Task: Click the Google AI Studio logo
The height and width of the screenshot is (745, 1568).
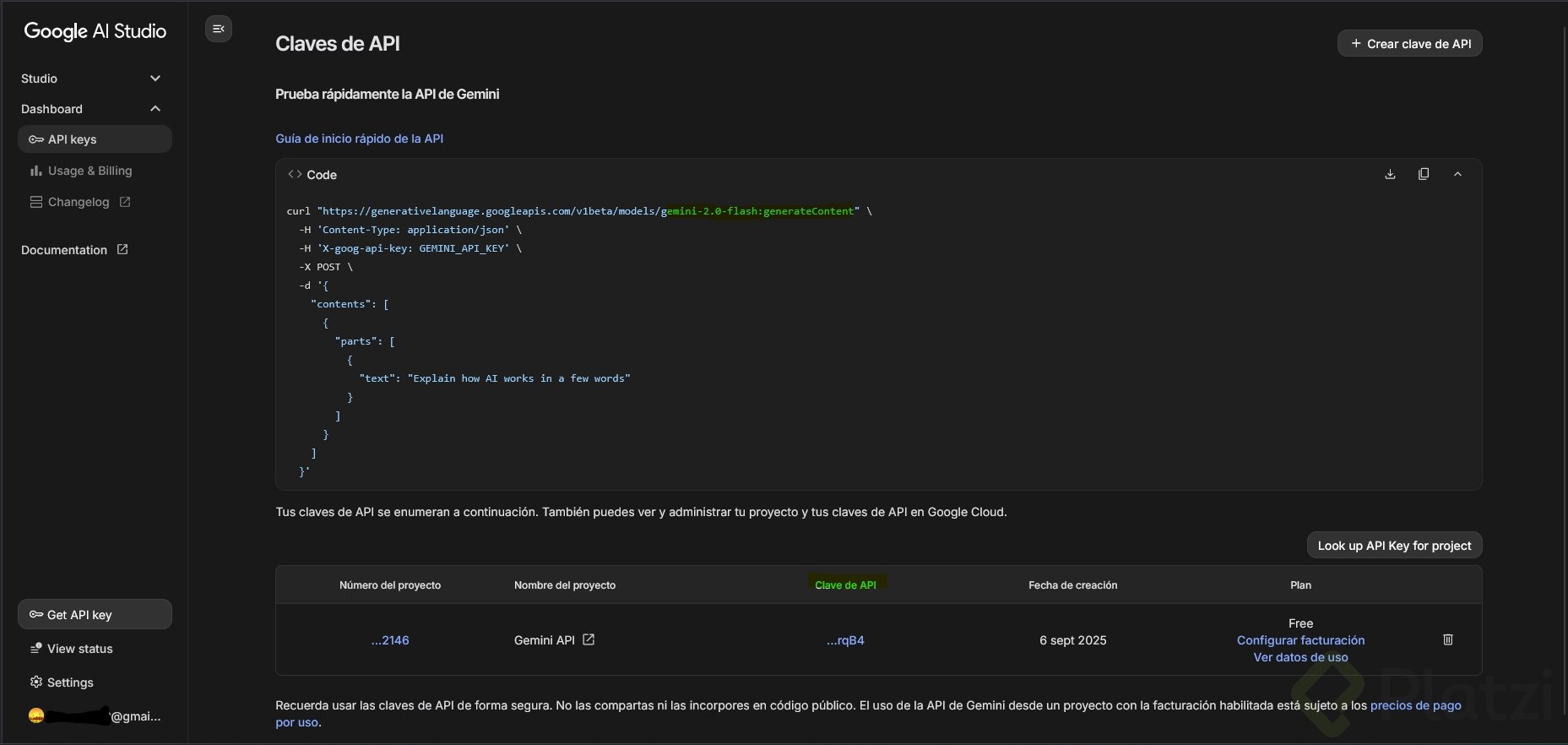Action: (95, 31)
